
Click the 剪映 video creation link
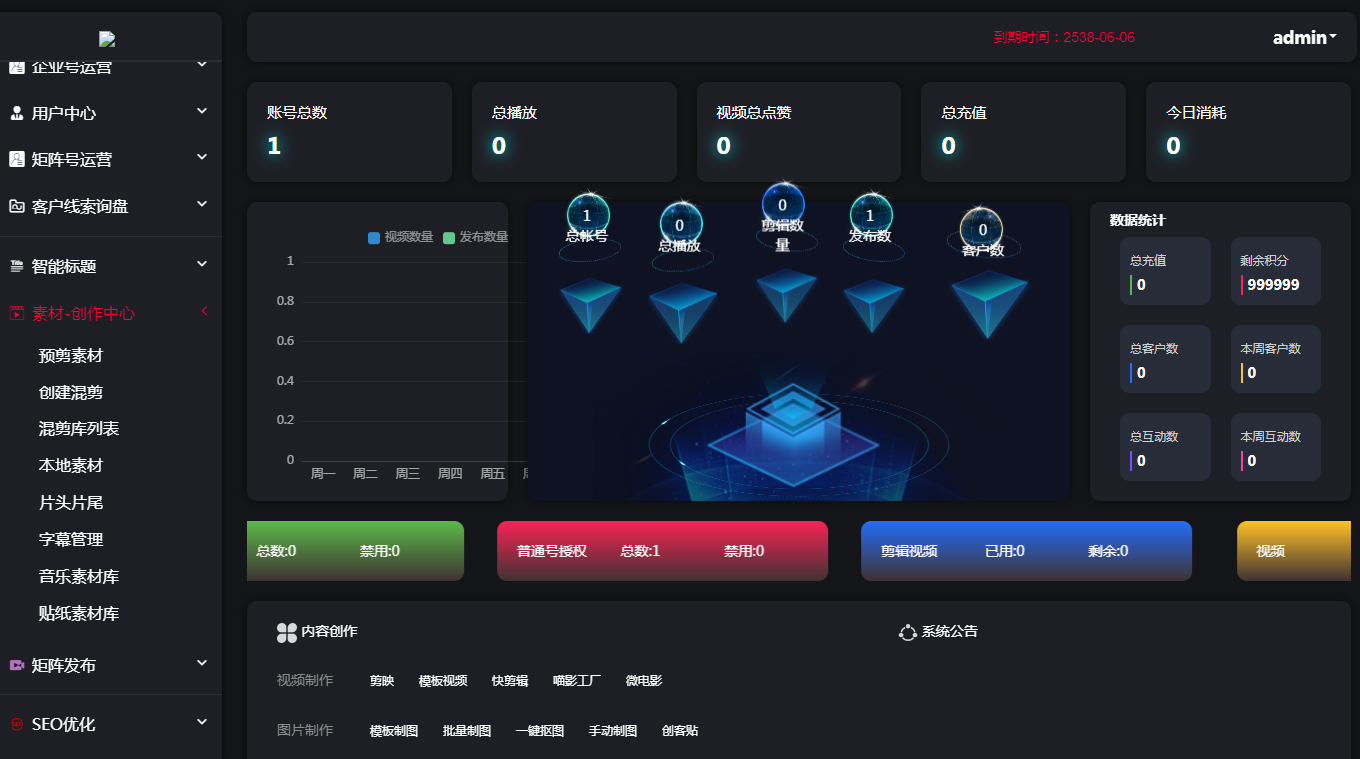coord(382,681)
